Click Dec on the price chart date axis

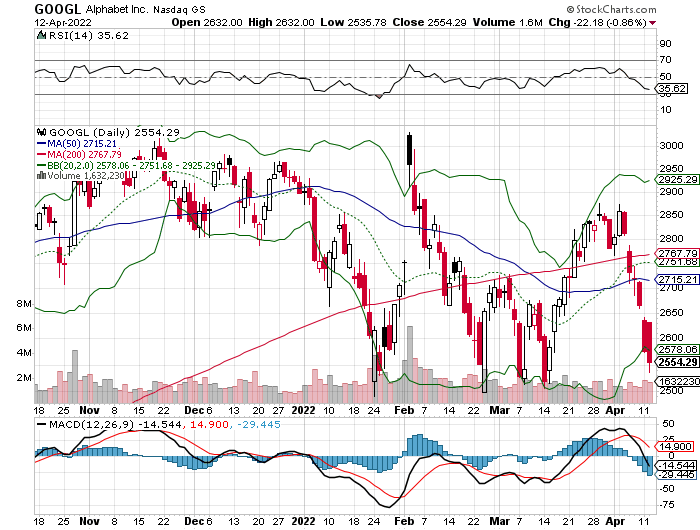pyautogui.click(x=194, y=410)
